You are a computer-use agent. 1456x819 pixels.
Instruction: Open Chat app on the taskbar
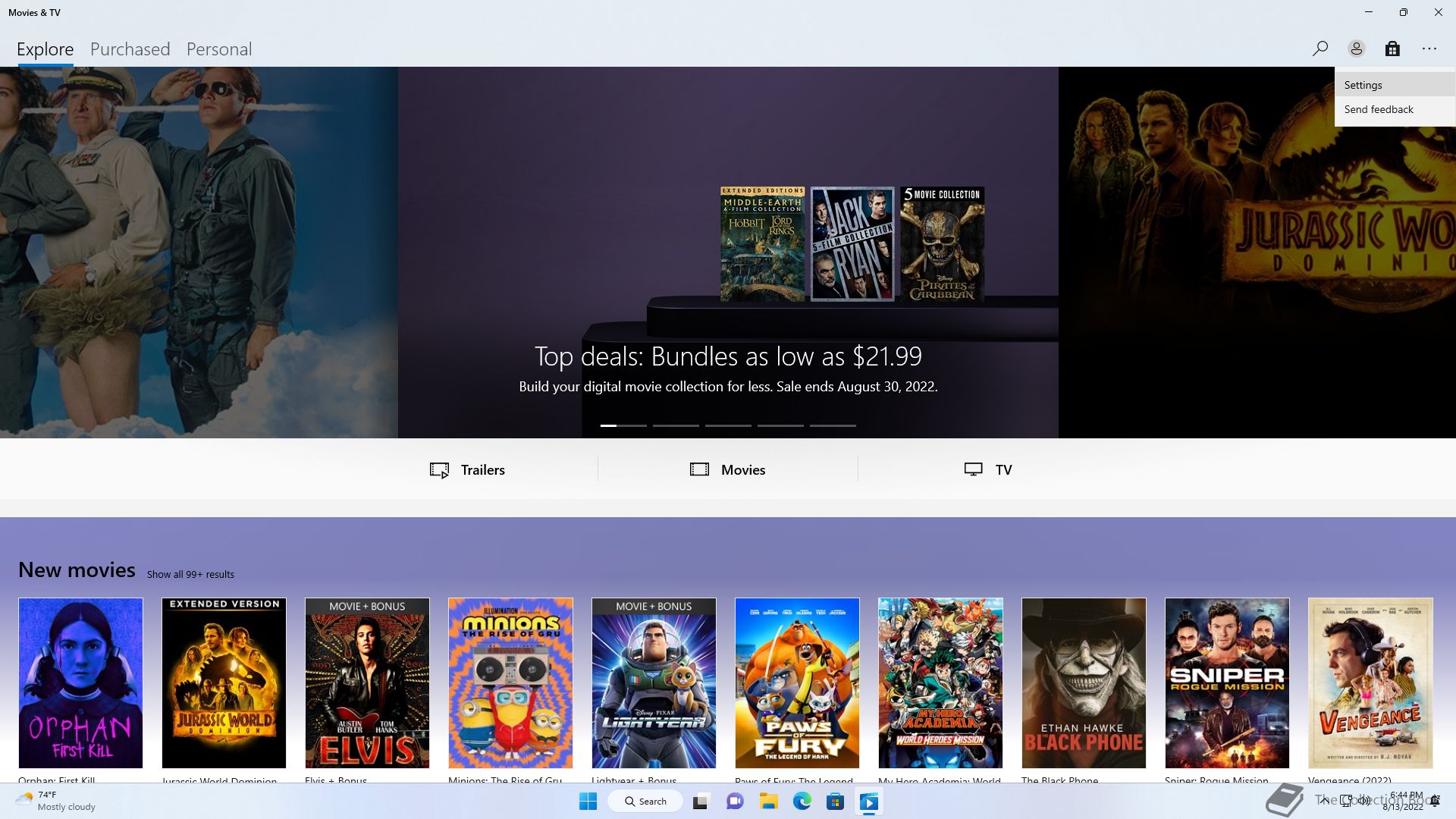[x=735, y=802]
